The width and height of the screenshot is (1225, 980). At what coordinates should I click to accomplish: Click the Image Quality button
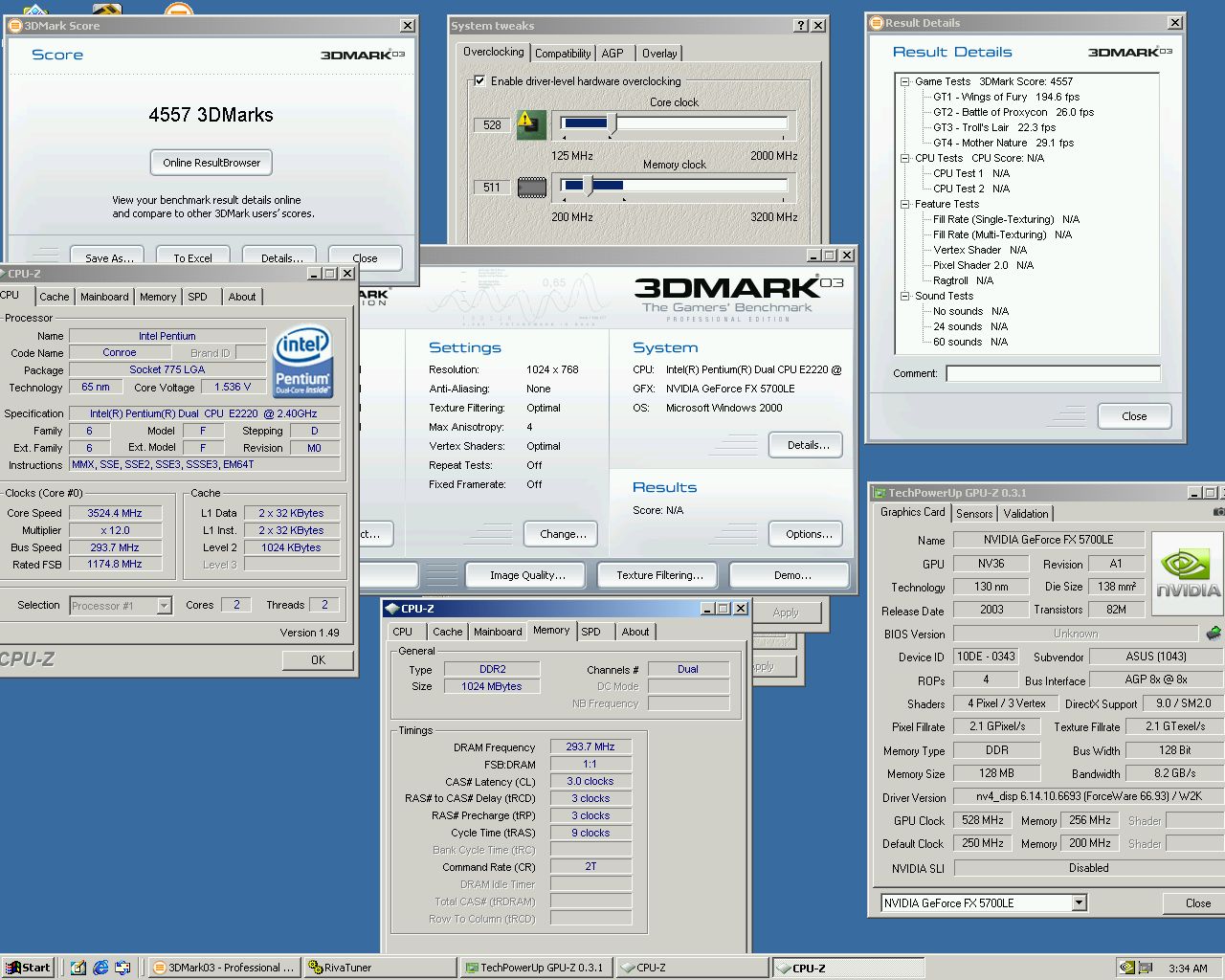click(527, 575)
